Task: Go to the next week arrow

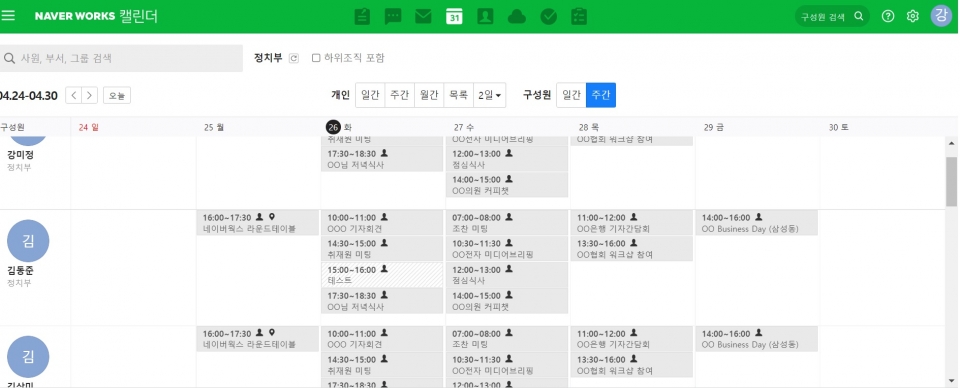Action: click(x=89, y=95)
